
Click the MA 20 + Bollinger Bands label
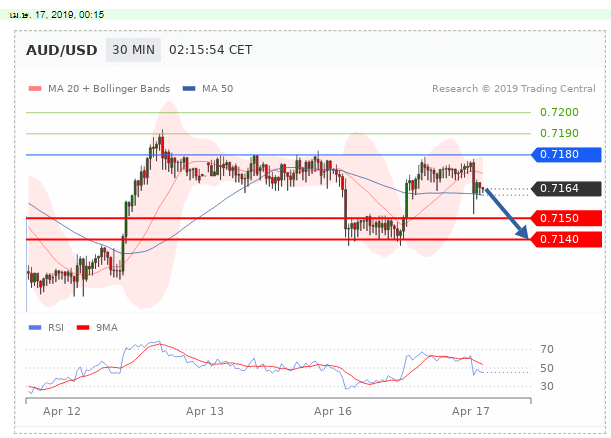click(109, 89)
